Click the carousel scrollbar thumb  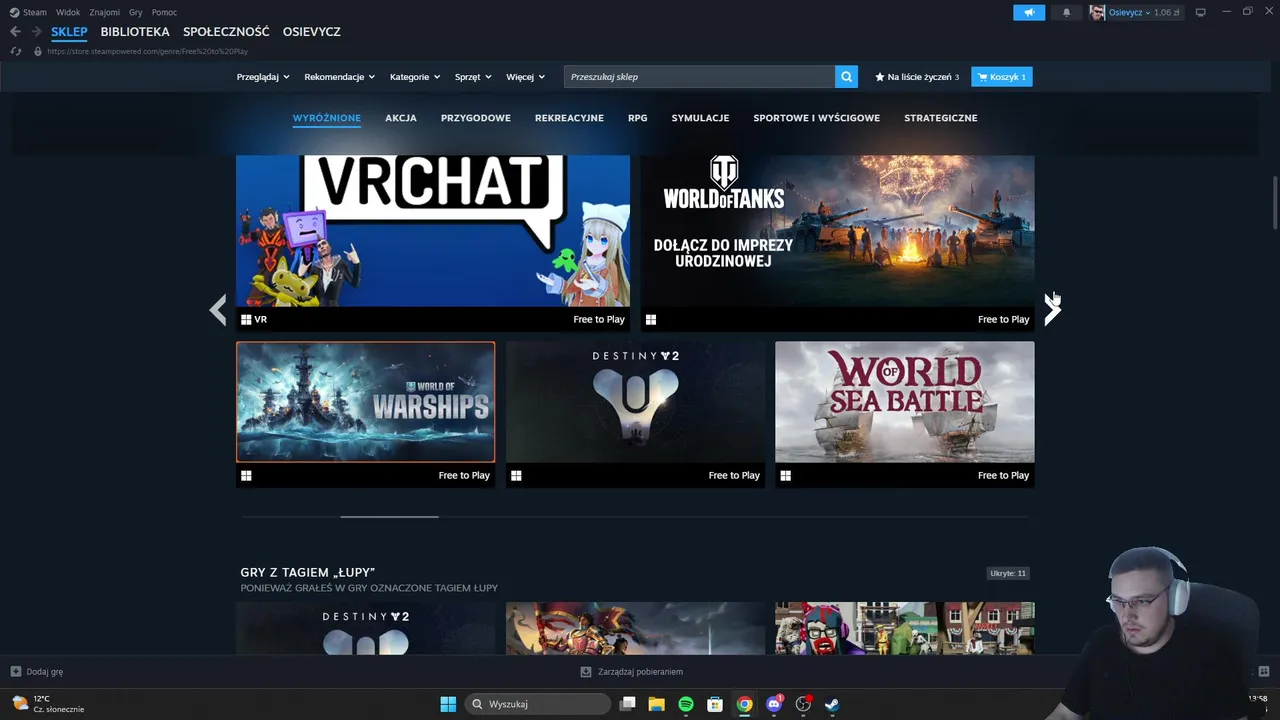pos(389,517)
